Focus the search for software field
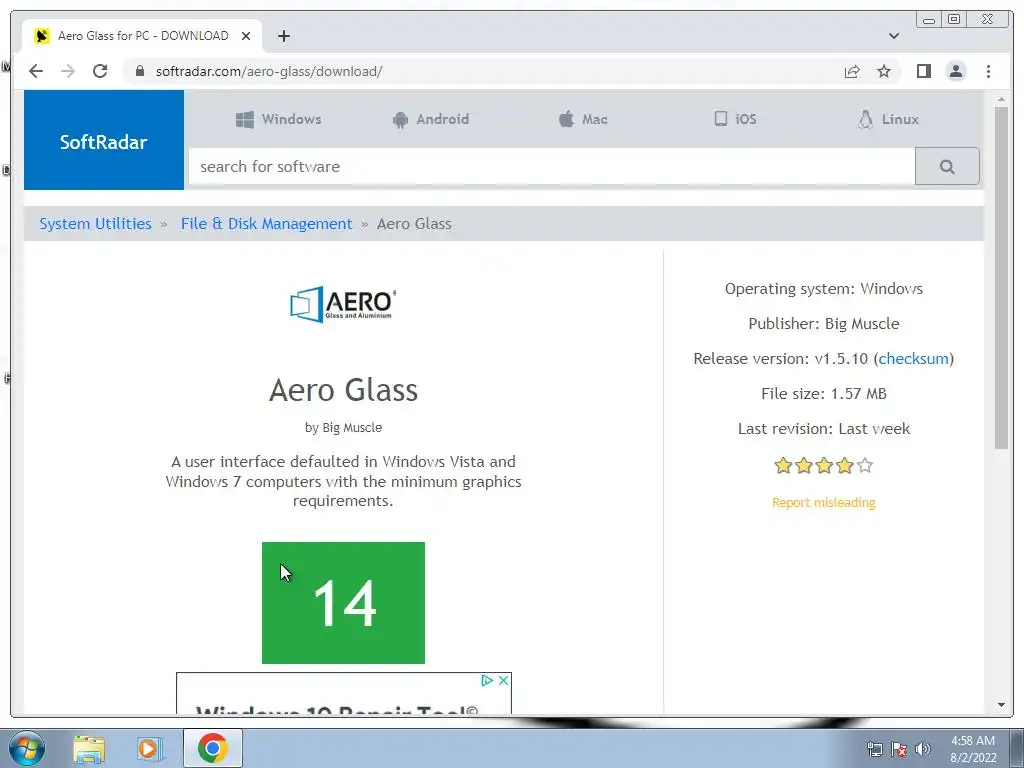The height and width of the screenshot is (768, 1024). [552, 167]
